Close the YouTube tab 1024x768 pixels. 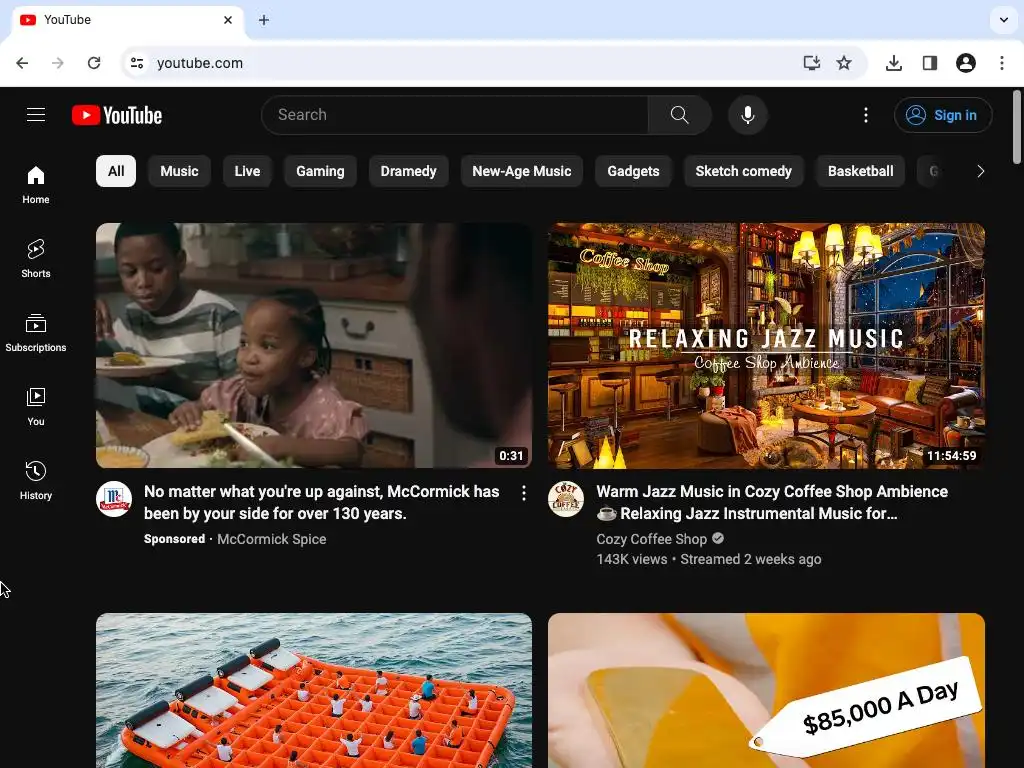(228, 20)
